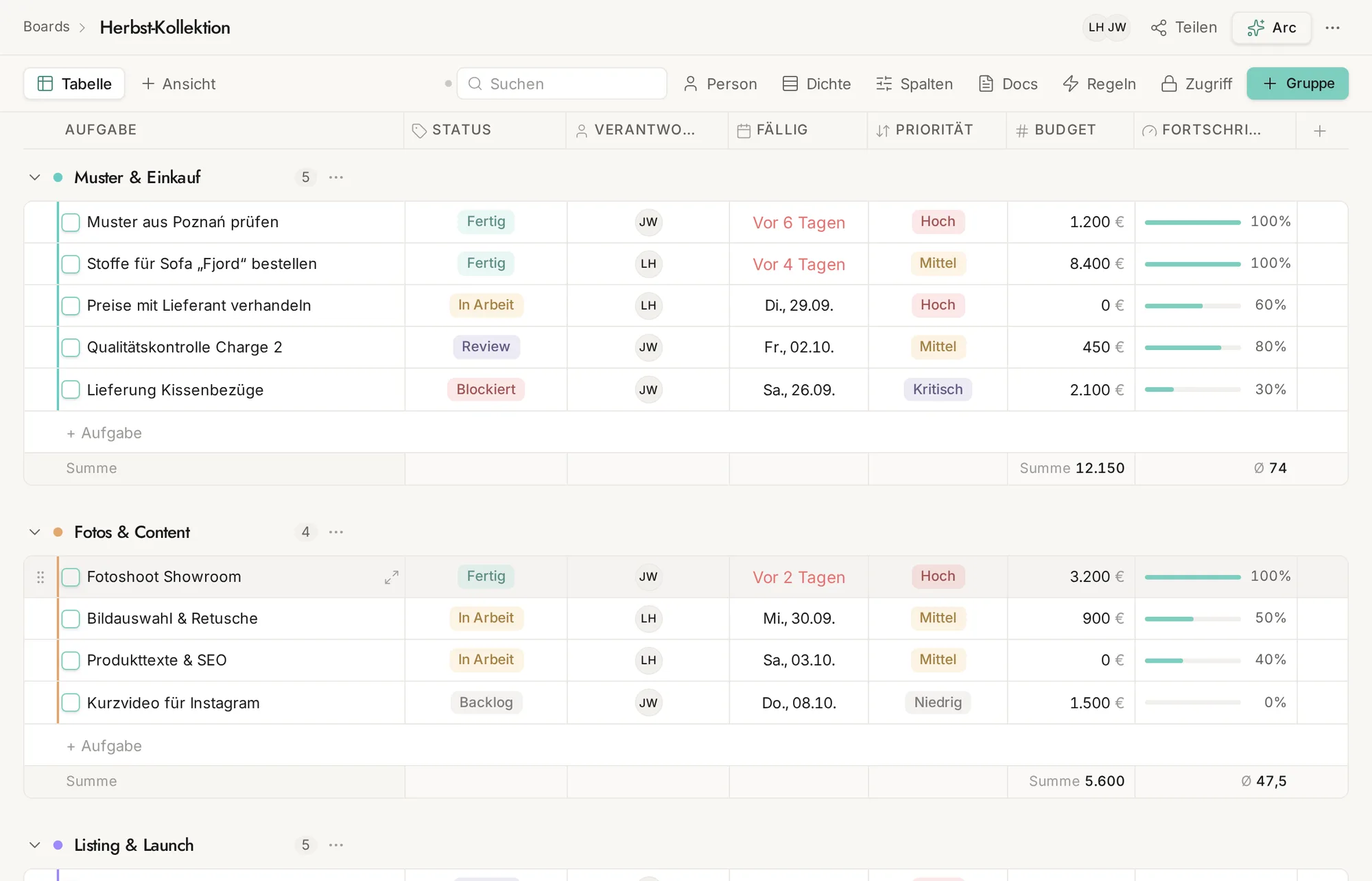Add task under Muster & Einkauf
This screenshot has height=881, width=1372.
(104, 433)
